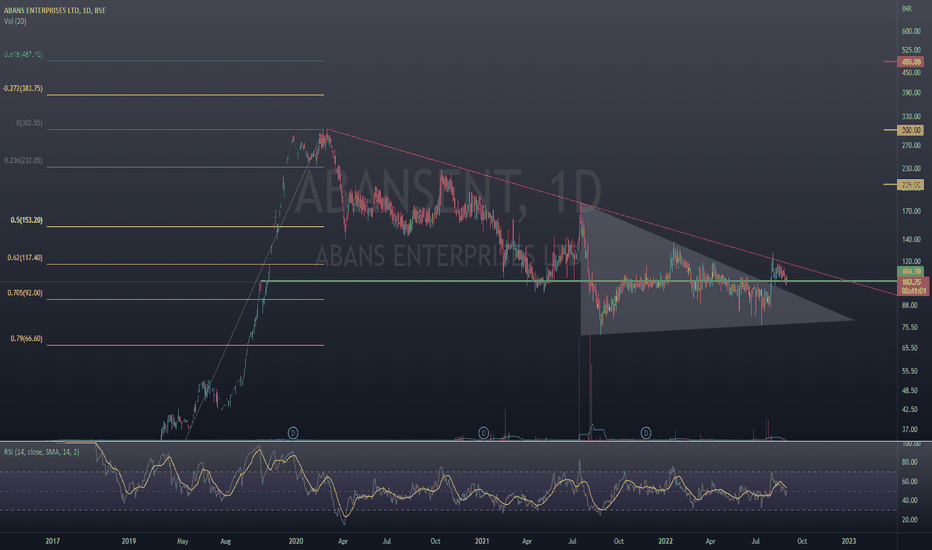932x550 pixels.
Task: Click the 75.50 price axis label
Action: click(x=909, y=327)
